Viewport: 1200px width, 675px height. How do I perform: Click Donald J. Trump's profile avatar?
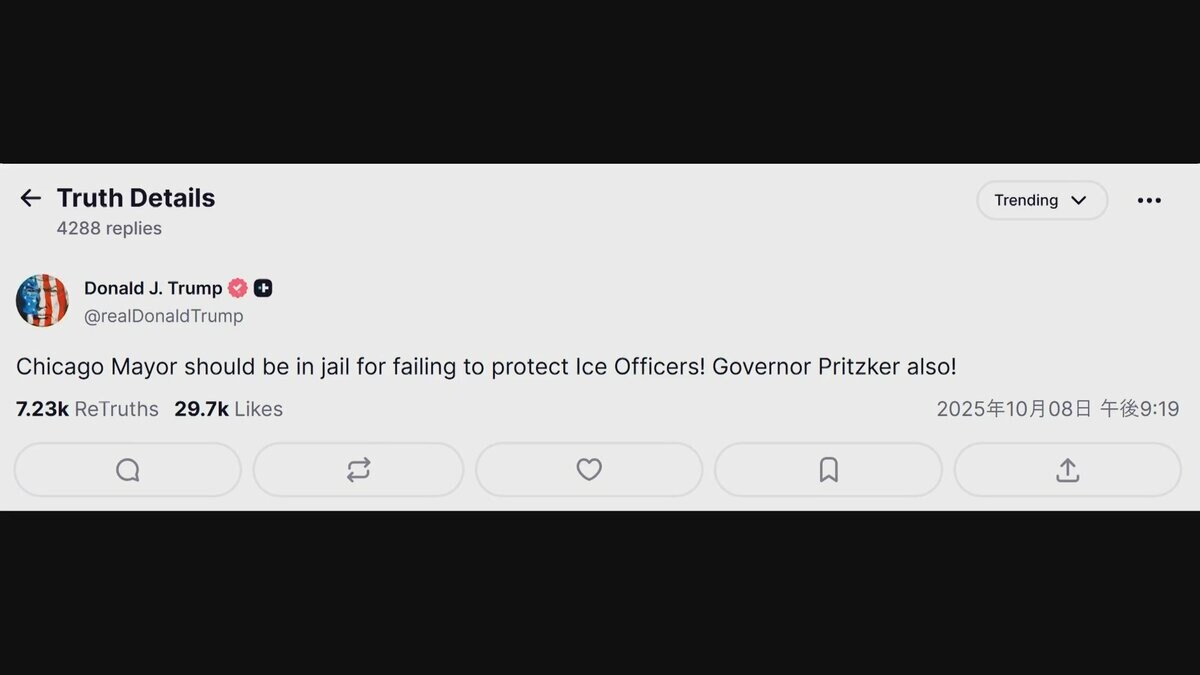[x=42, y=300]
